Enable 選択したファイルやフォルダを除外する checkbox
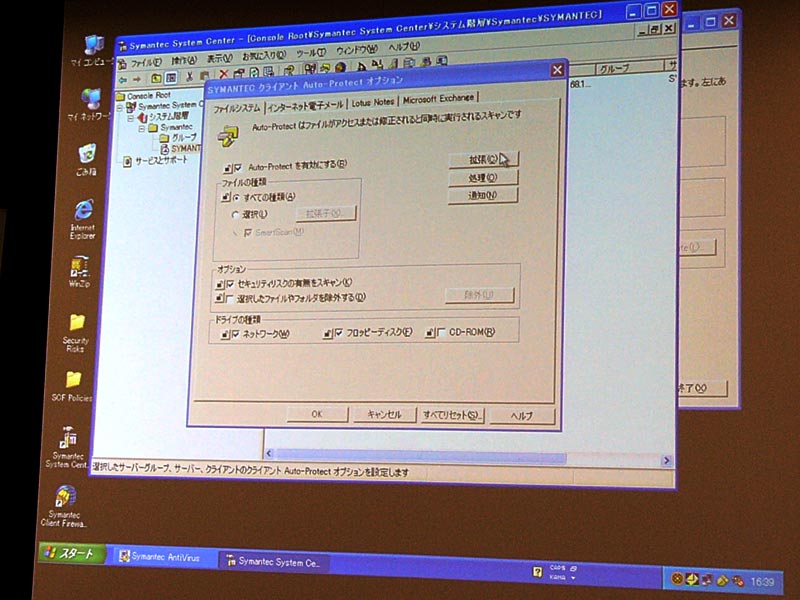800x600 pixels. coord(230,298)
